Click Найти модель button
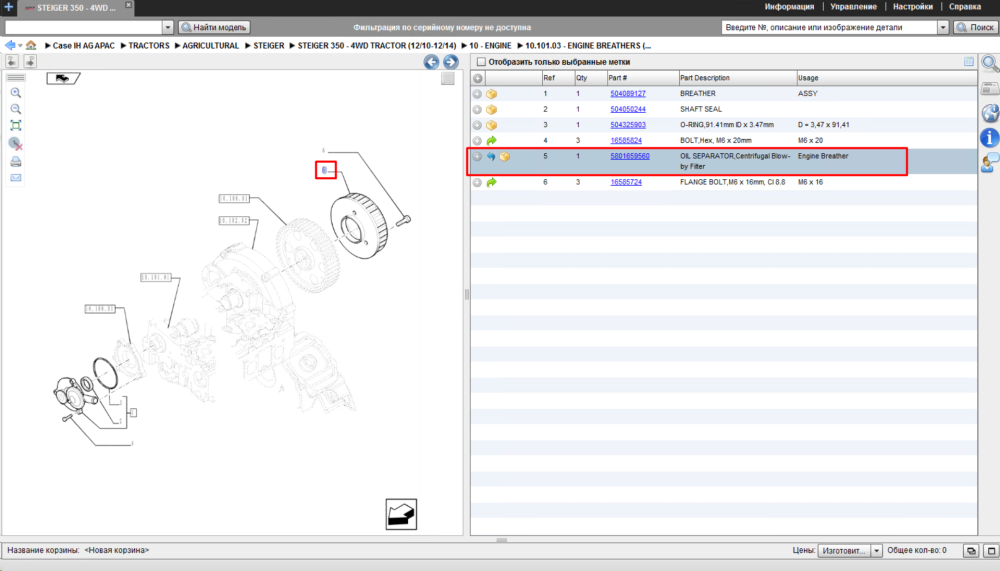The width and height of the screenshot is (1000, 571). [214, 27]
